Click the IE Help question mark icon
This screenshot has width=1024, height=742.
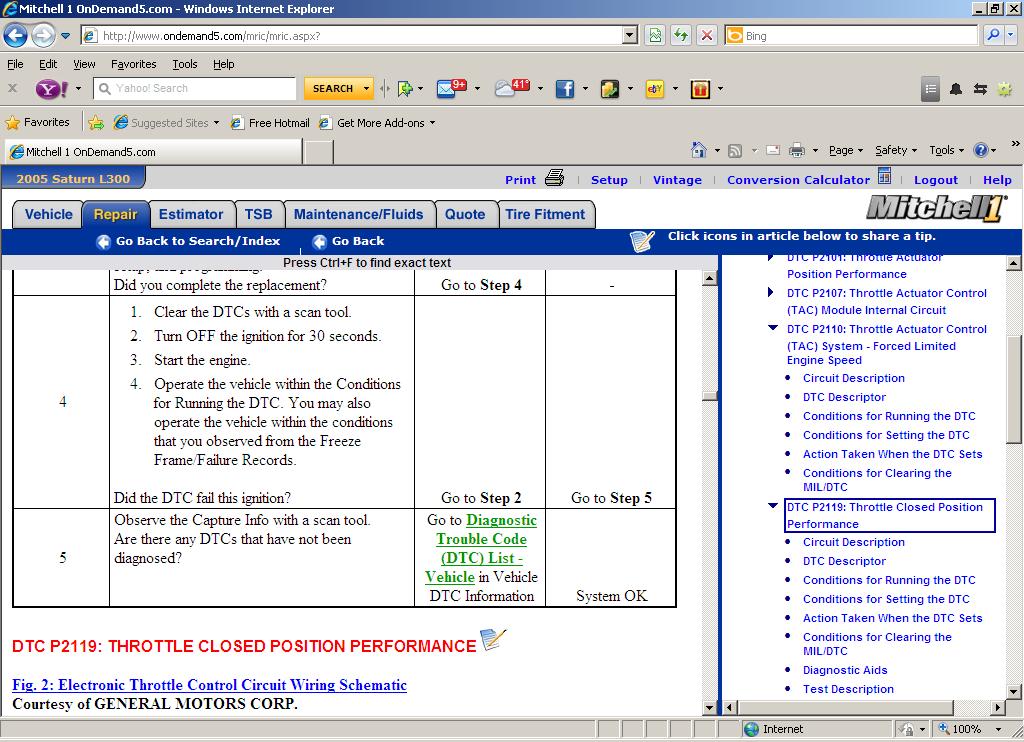pos(980,150)
